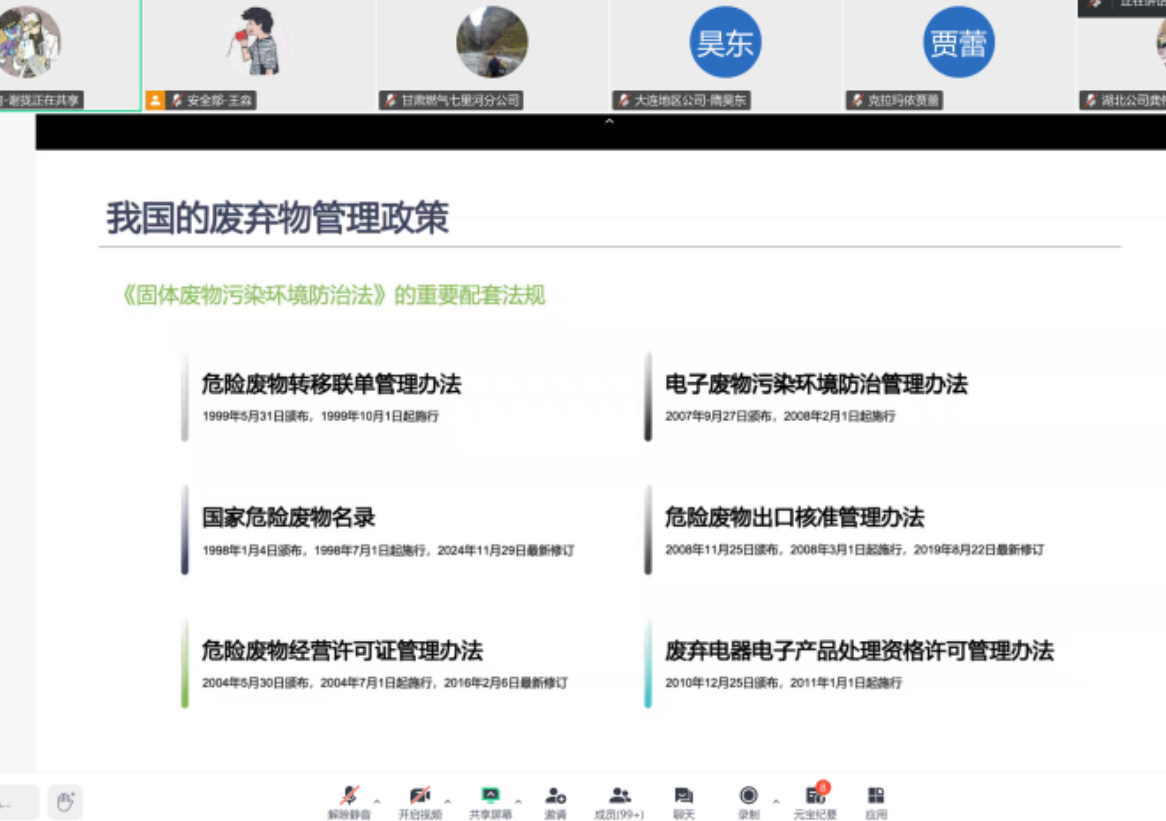Image resolution: width=1166 pixels, height=821 pixels.
Task: Select 甘肃燃气七里河分公司 participant thumbnail
Action: [x=492, y=56]
